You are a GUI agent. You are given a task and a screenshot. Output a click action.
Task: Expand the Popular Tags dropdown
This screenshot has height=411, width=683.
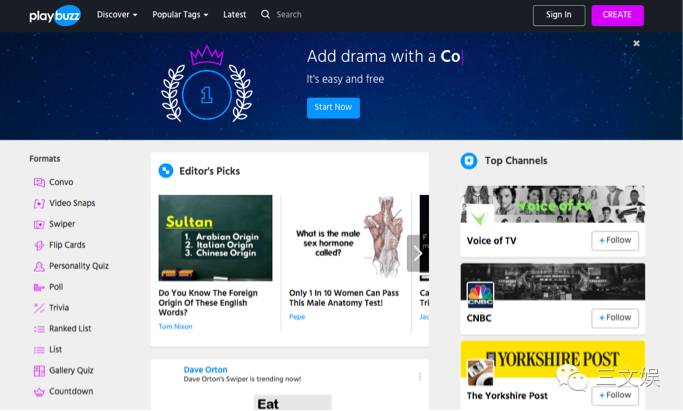coord(180,14)
